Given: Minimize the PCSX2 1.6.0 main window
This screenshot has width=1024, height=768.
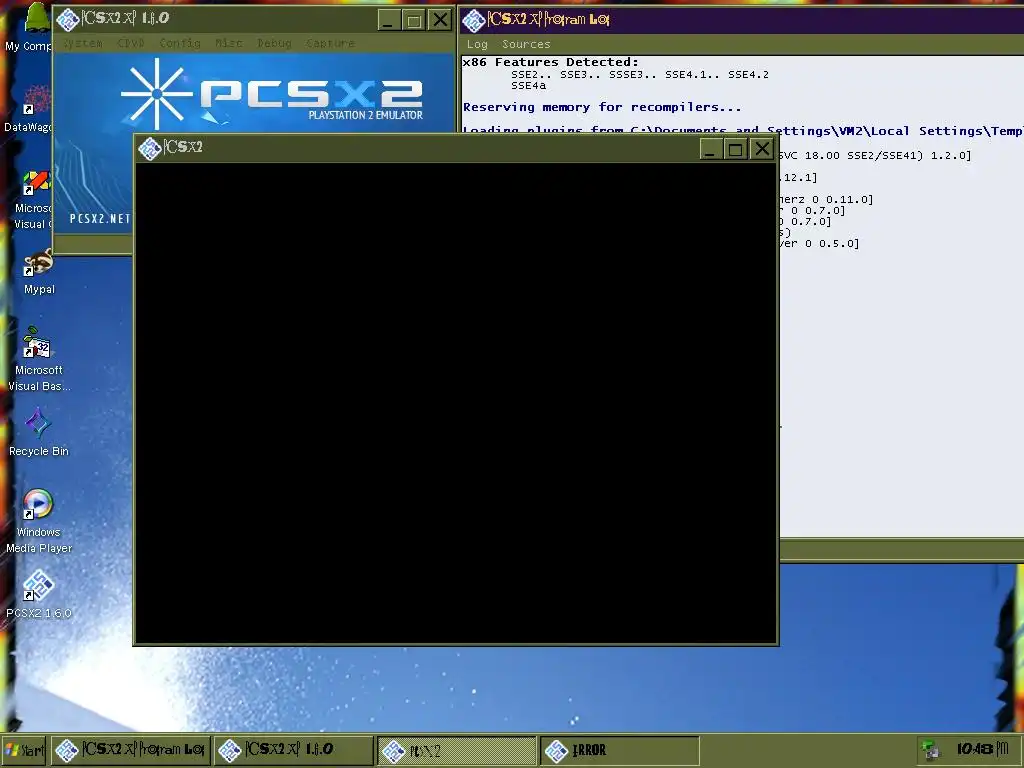Looking at the screenshot, I should [x=388, y=20].
